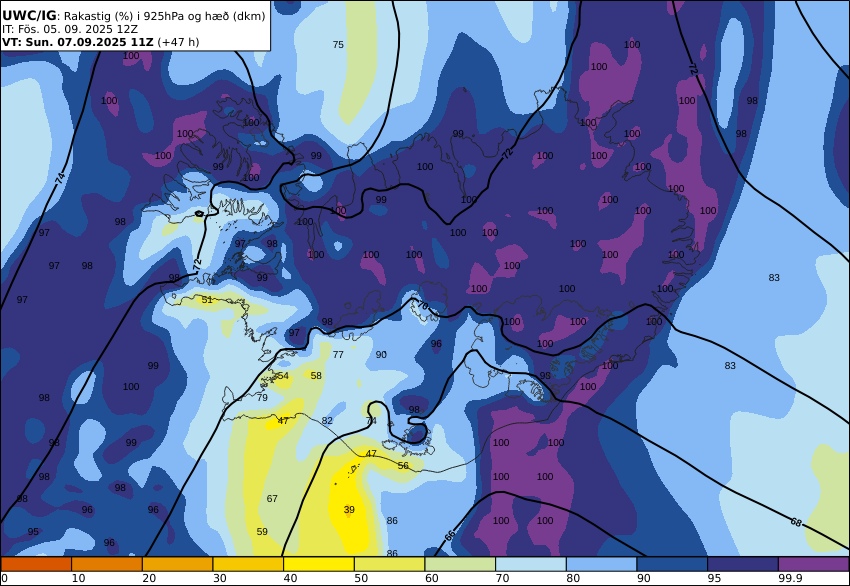Click the UWC/IG title text
850x586 pixels.
(29, 16)
